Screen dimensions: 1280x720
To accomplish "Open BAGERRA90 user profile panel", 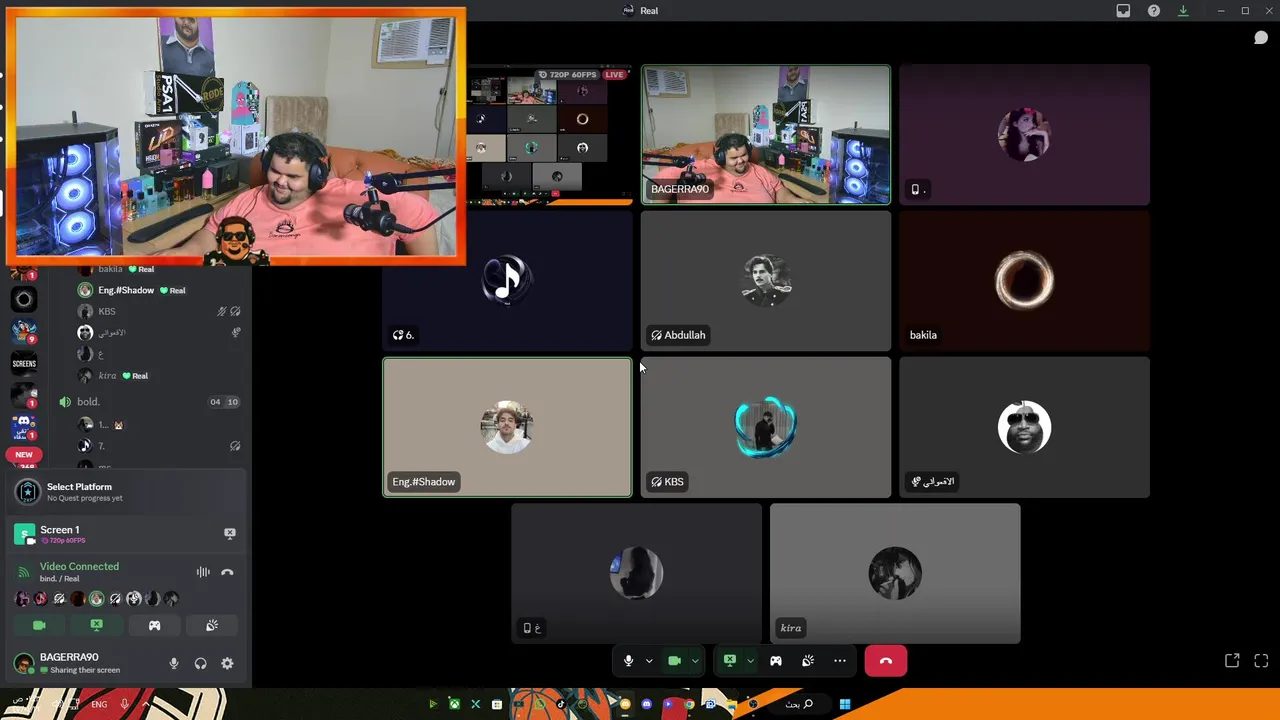I will [82, 663].
